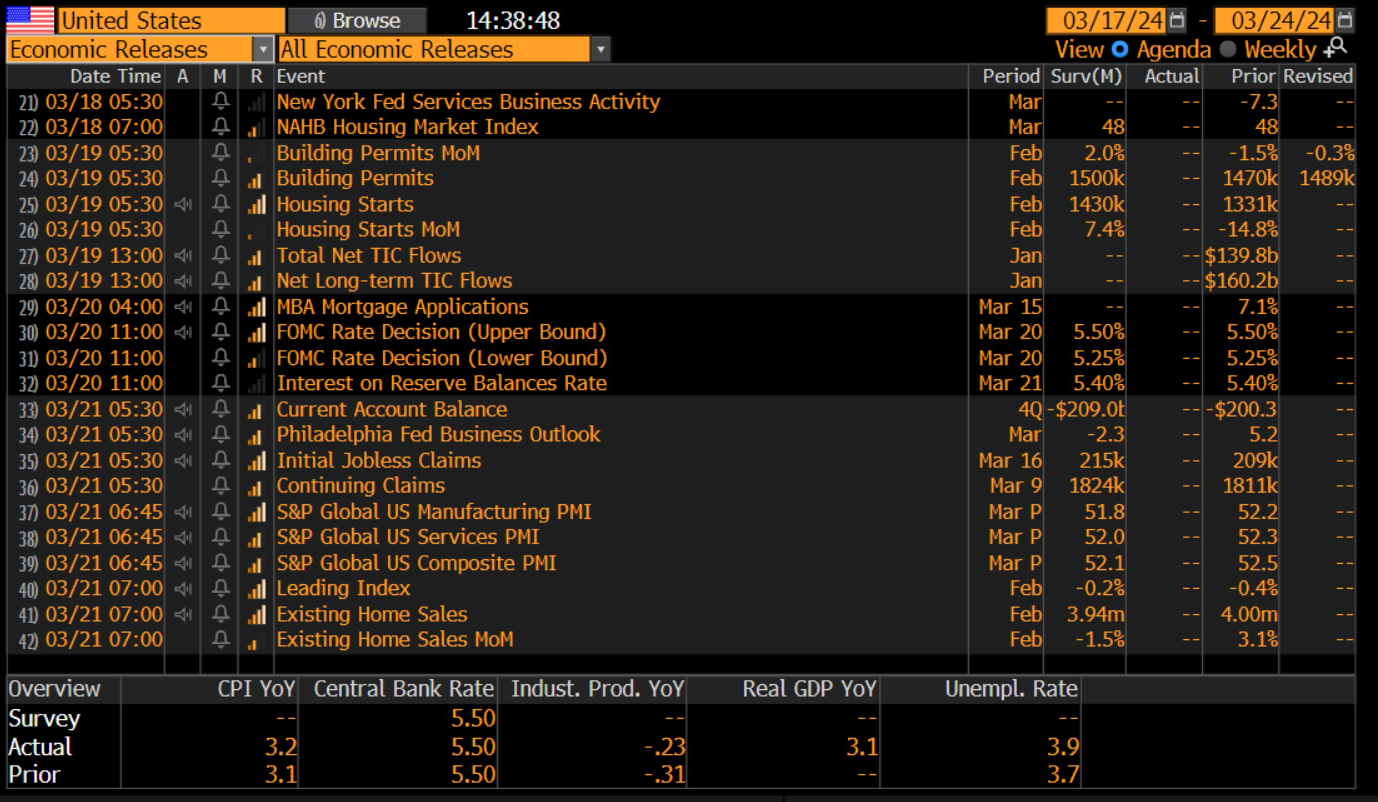Sort by the Event column header
This screenshot has height=802, width=1378.
coord(301,76)
